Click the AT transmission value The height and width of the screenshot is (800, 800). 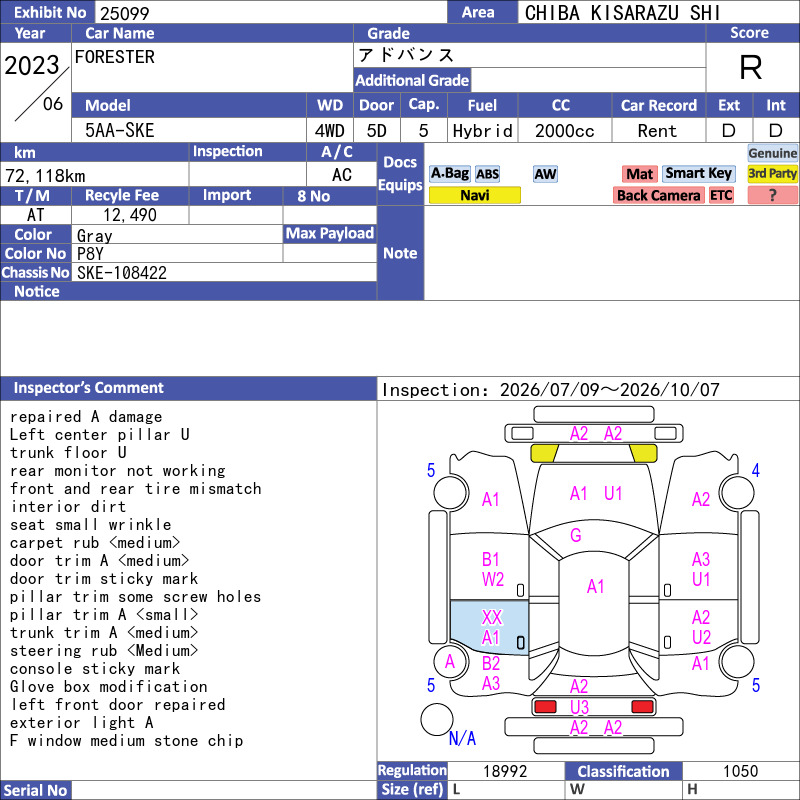(35, 215)
